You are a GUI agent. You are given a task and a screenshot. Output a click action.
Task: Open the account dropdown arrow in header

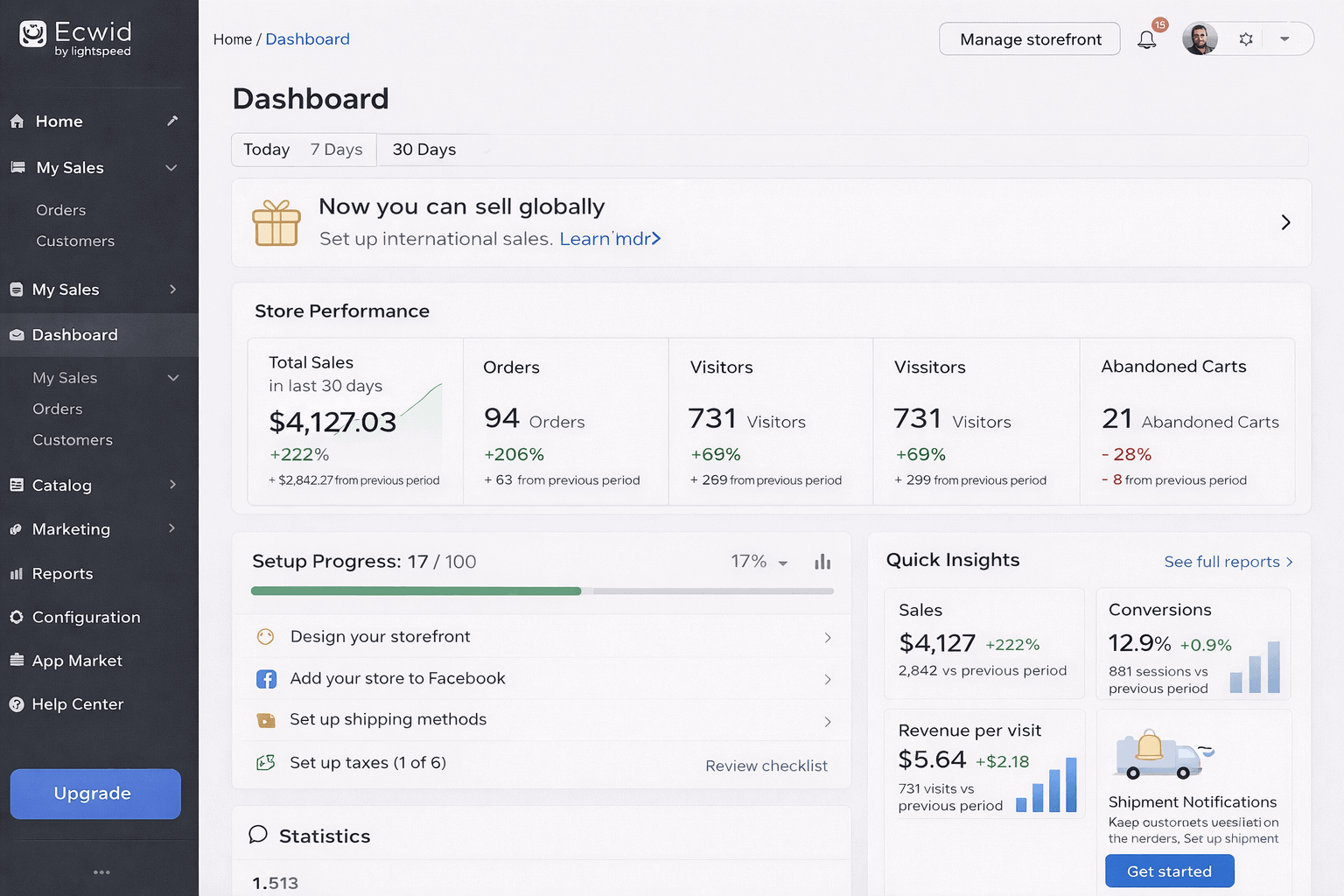[x=1284, y=39]
